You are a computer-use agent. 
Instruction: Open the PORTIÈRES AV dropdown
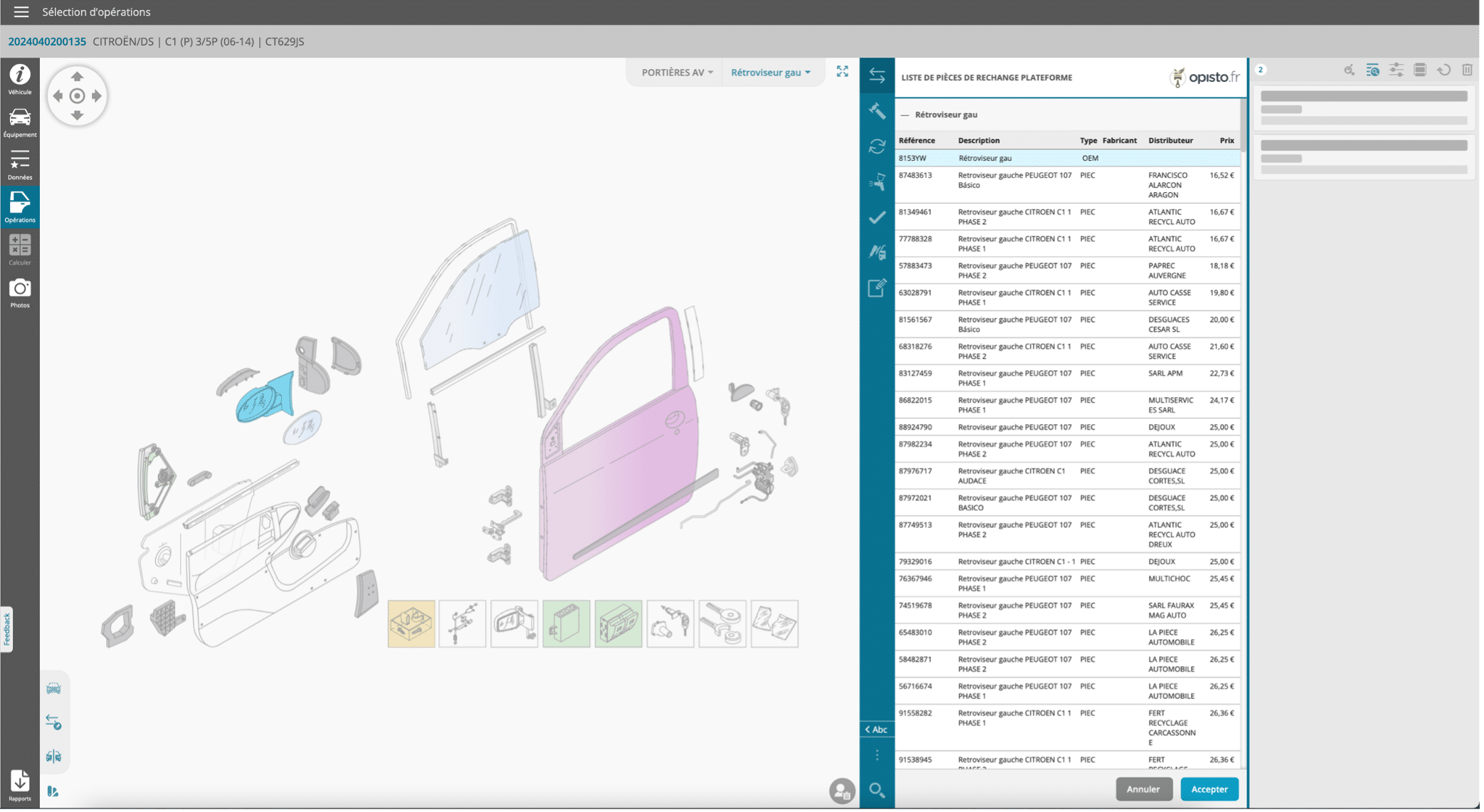pyautogui.click(x=676, y=73)
